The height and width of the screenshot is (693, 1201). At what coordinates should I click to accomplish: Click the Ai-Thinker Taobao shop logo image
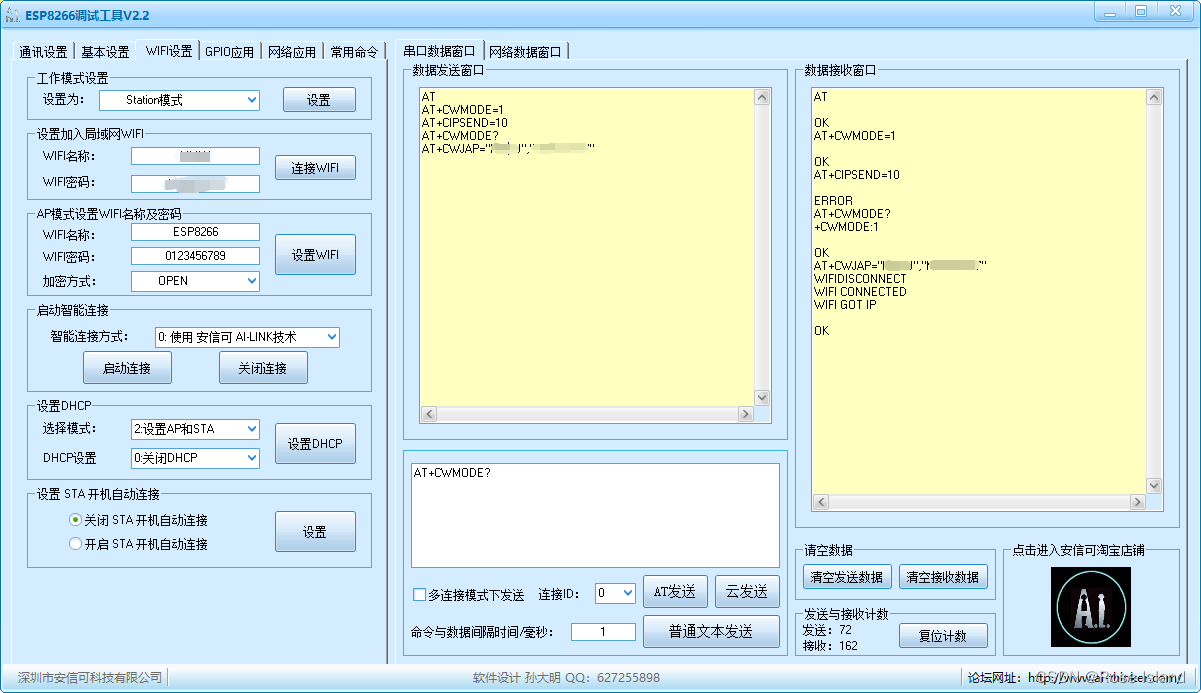(x=1090, y=607)
